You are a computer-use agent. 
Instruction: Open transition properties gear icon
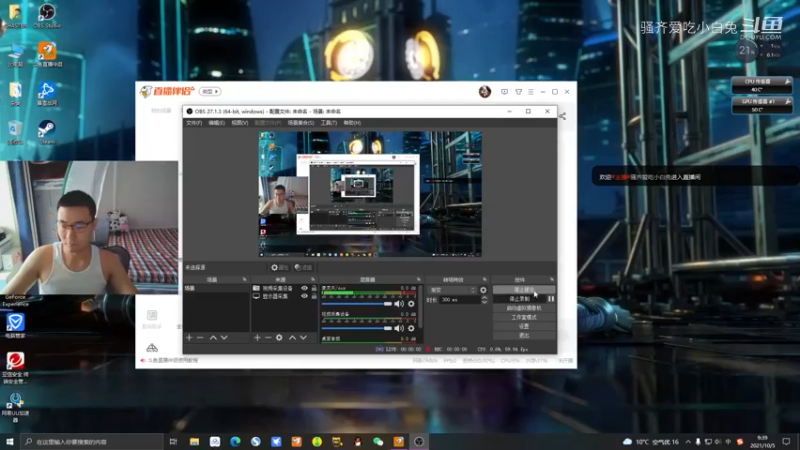point(483,290)
